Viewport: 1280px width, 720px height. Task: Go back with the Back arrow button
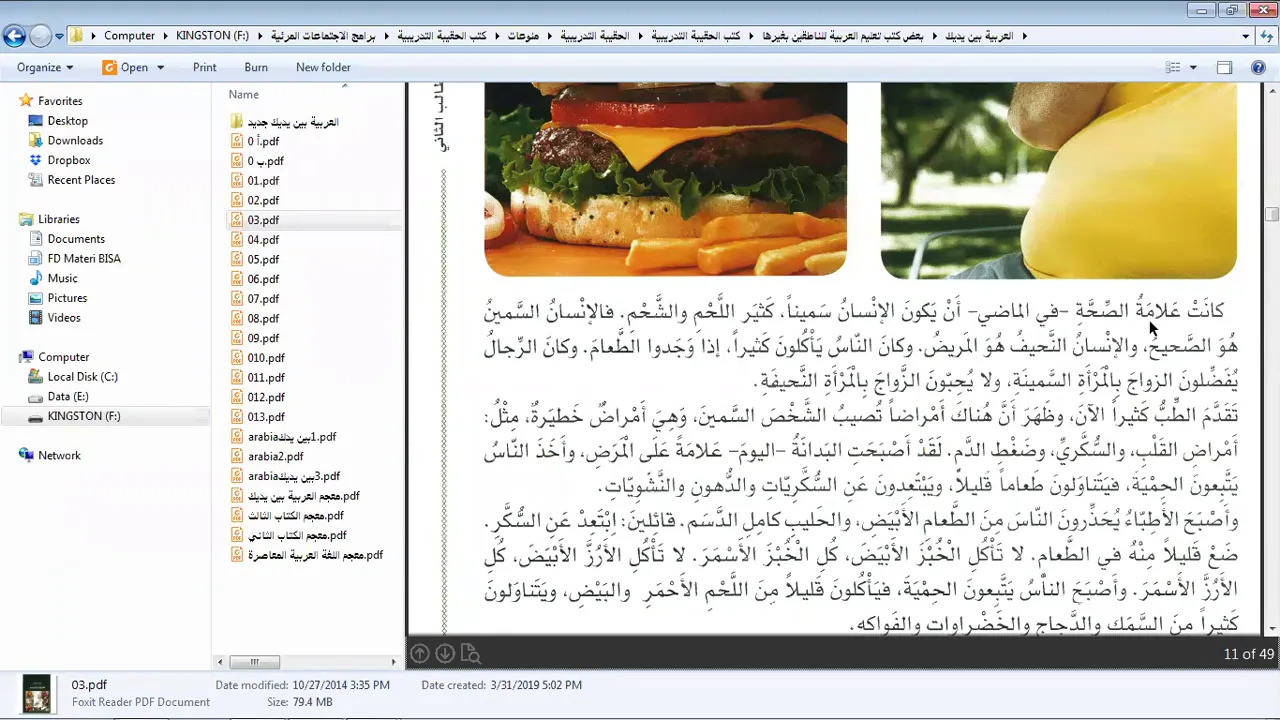14,36
